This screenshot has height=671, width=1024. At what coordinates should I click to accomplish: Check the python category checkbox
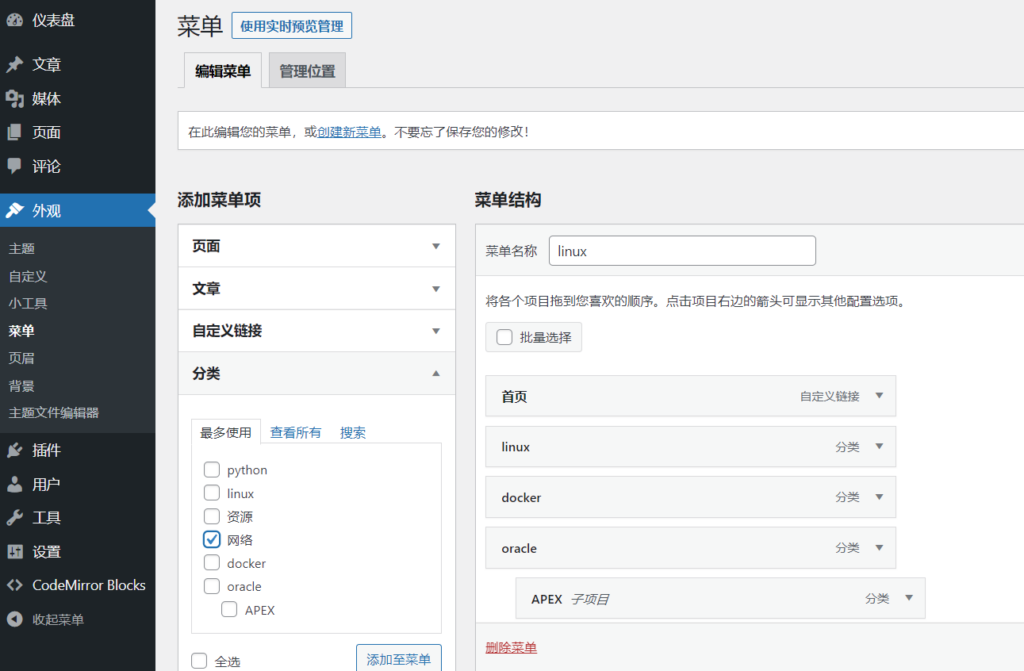212,470
